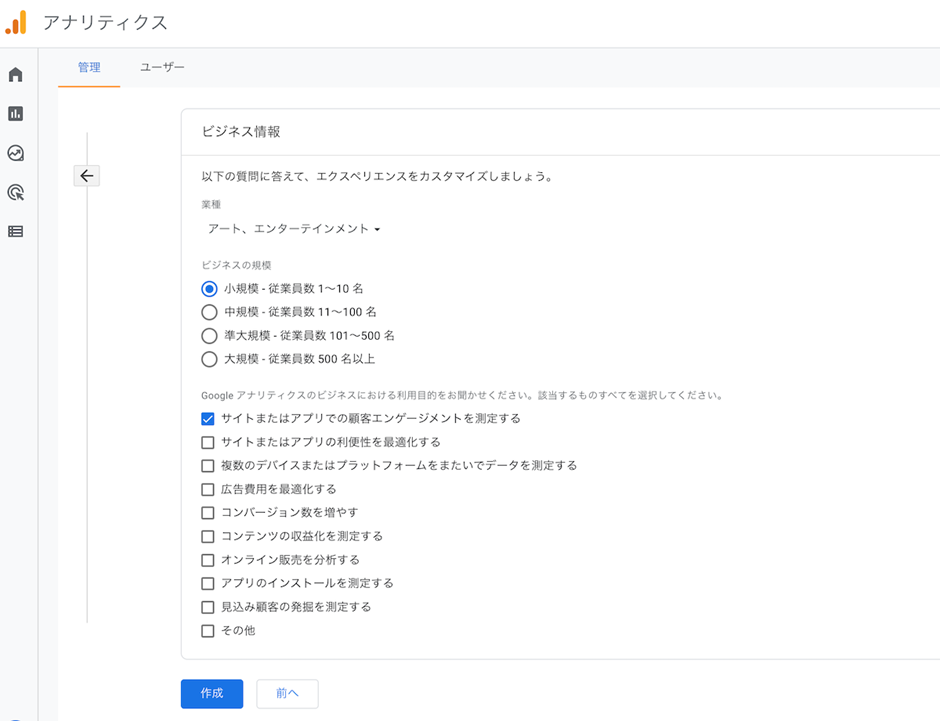
Task: Check その他 checkbox
Action: (x=208, y=631)
